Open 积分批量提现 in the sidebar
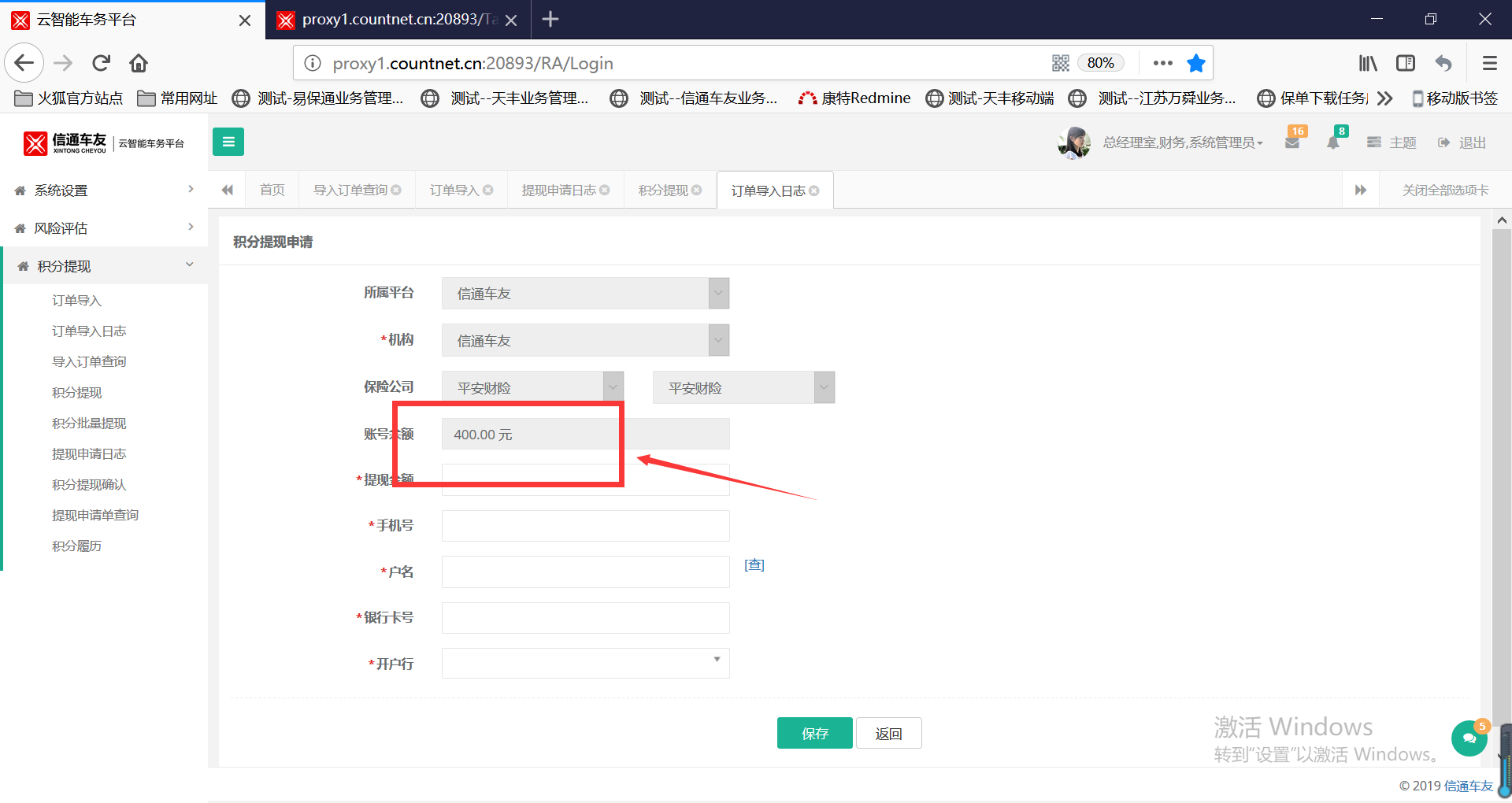The image size is (1512, 803). [x=89, y=424]
